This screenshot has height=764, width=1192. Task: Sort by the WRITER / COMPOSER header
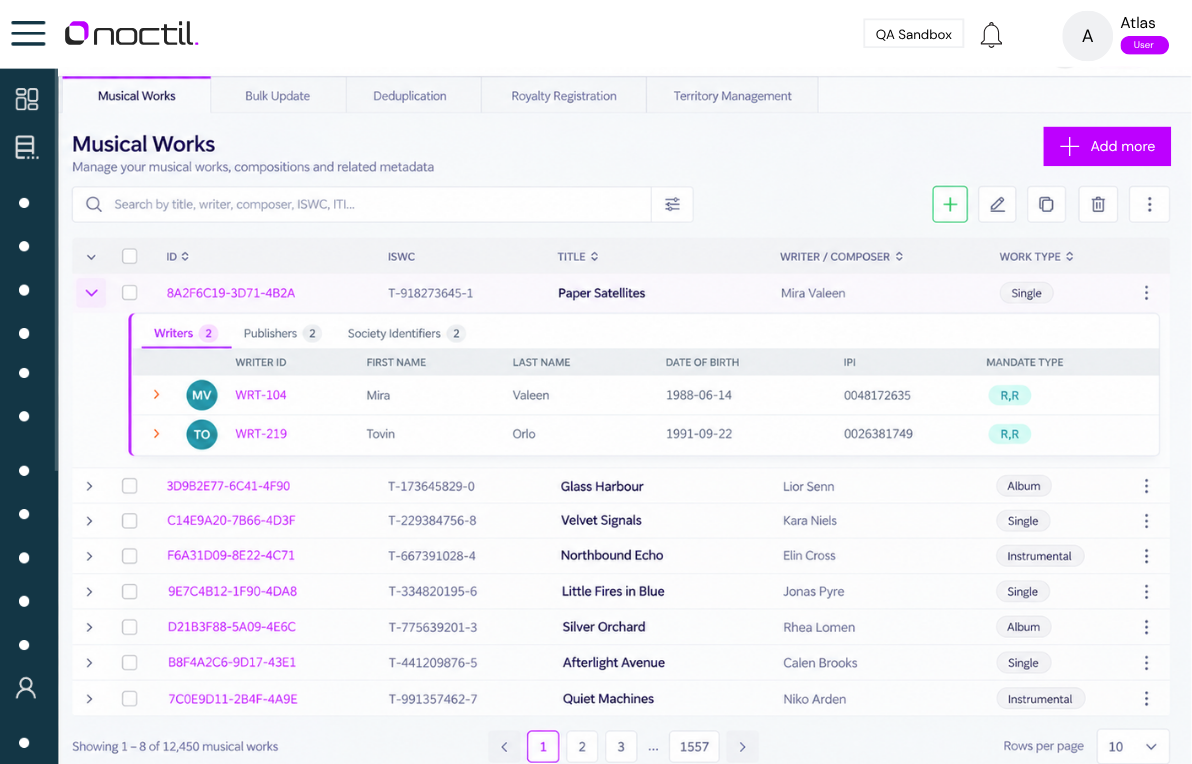point(842,257)
